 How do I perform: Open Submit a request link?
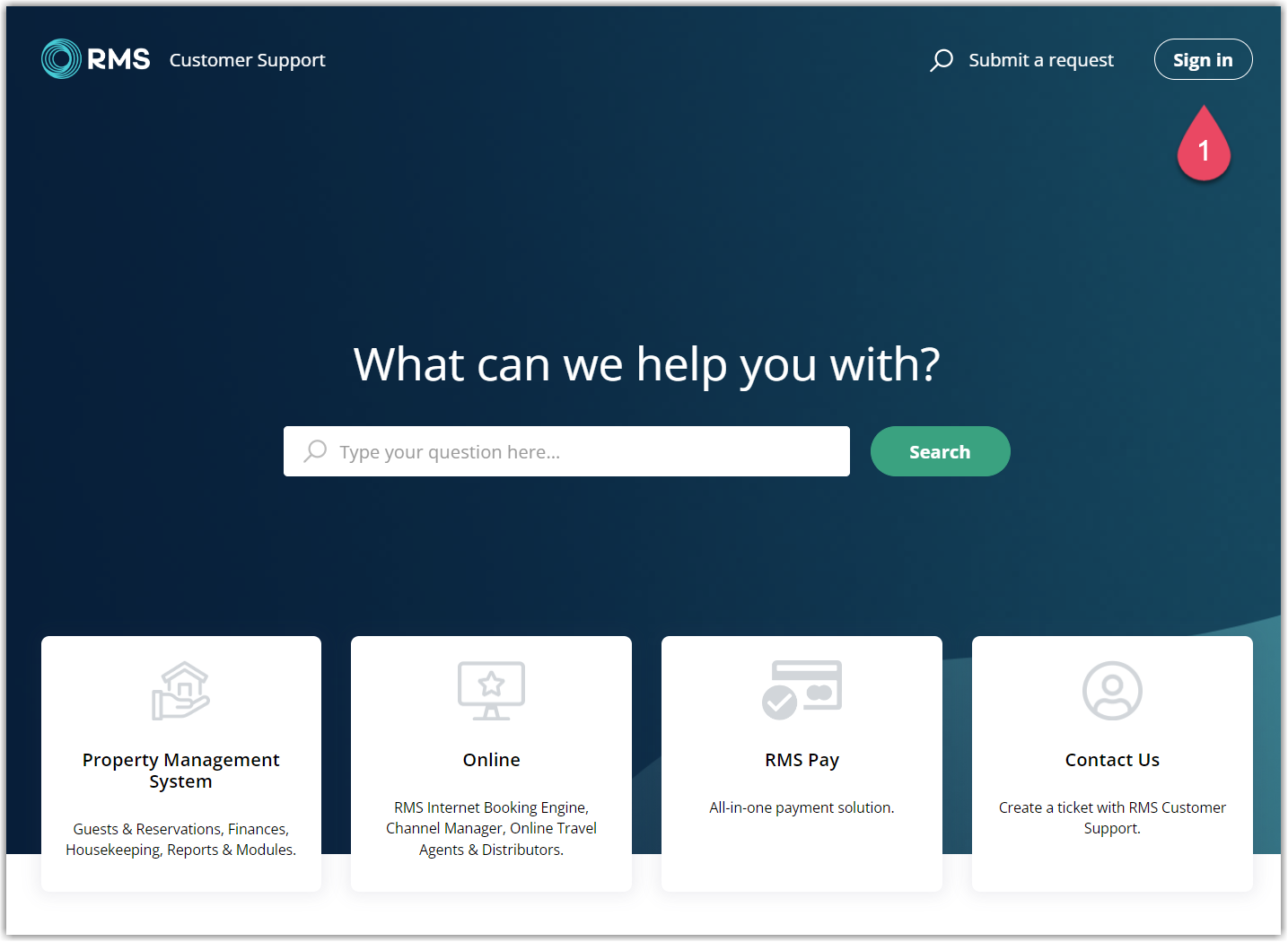[x=1041, y=60]
